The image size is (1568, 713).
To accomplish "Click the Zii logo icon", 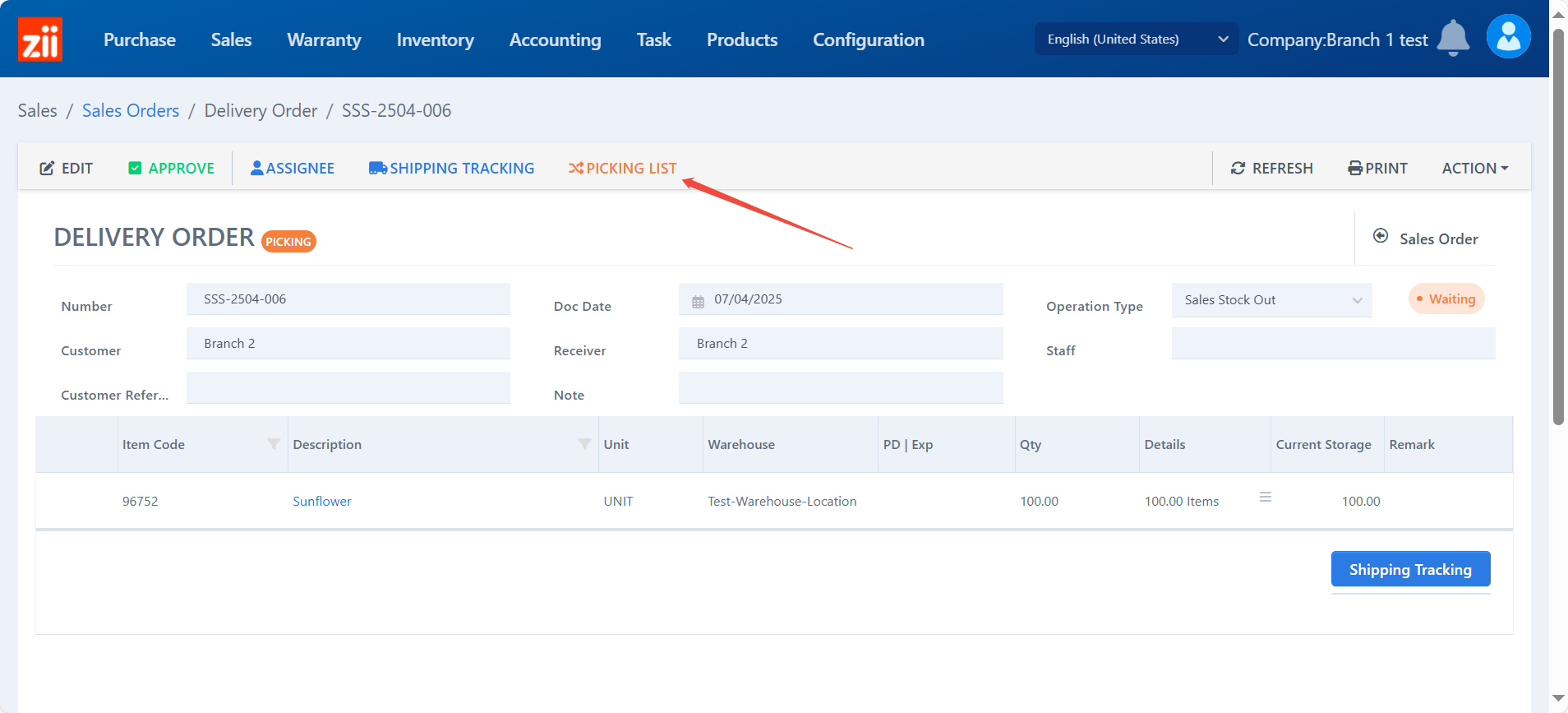I will [39, 39].
